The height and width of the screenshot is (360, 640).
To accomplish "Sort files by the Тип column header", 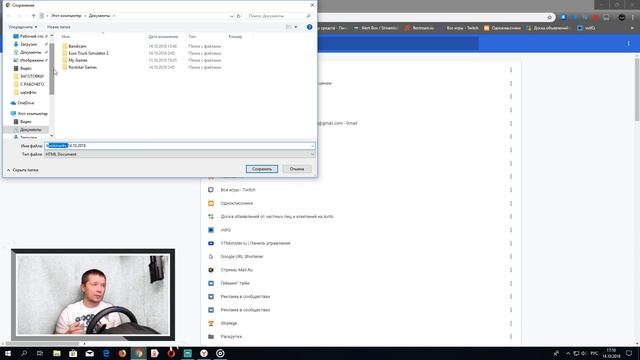I will click(192, 37).
